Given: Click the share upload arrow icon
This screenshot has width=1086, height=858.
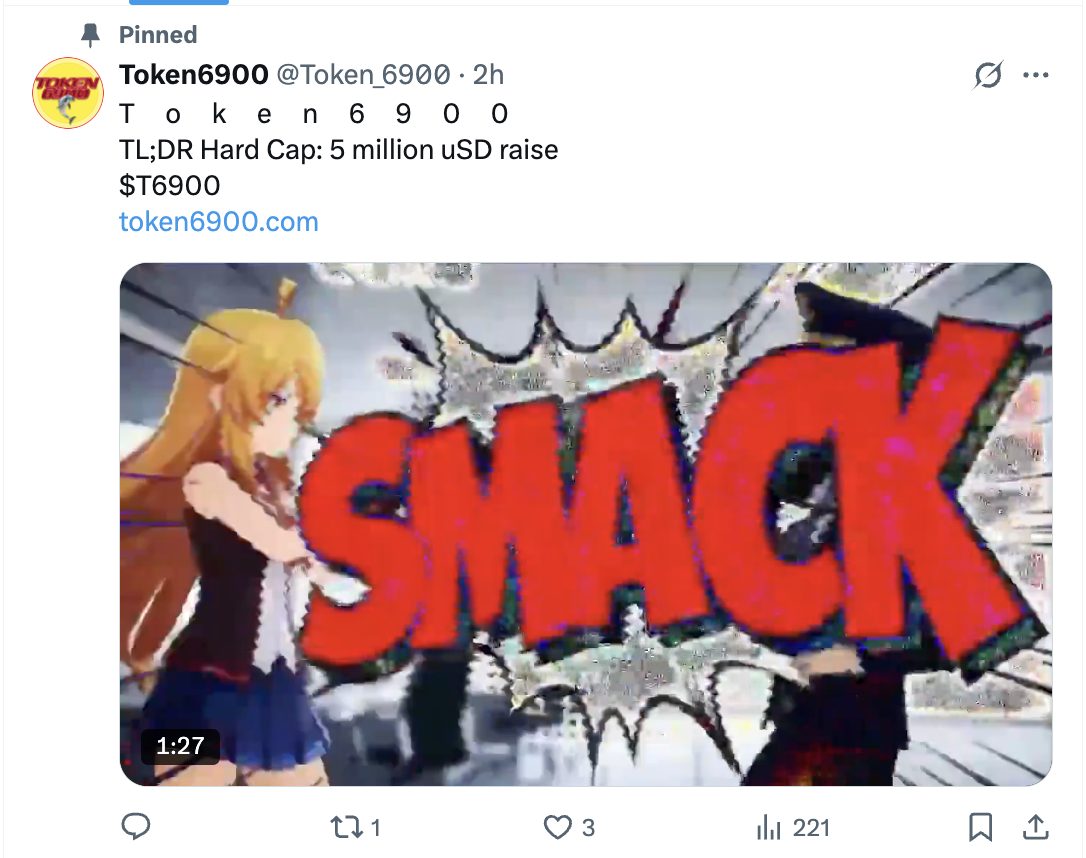Looking at the screenshot, I should pos(1036,827).
